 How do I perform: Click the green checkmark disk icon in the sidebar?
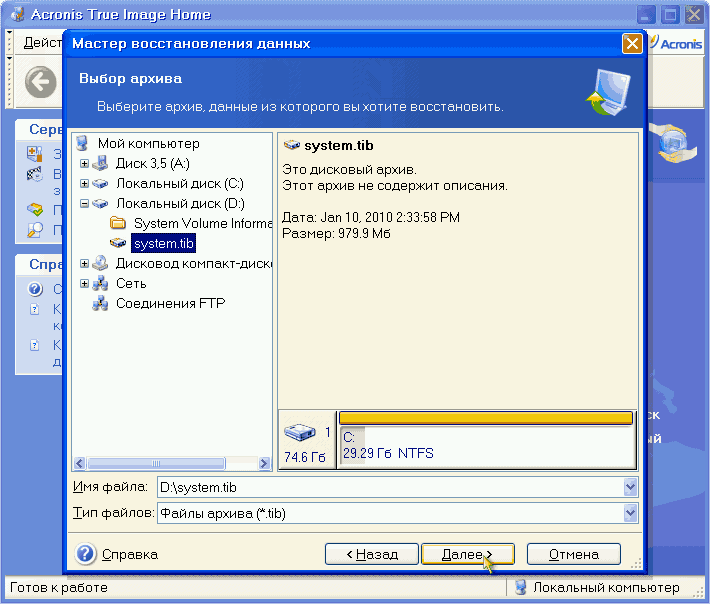click(x=34, y=210)
